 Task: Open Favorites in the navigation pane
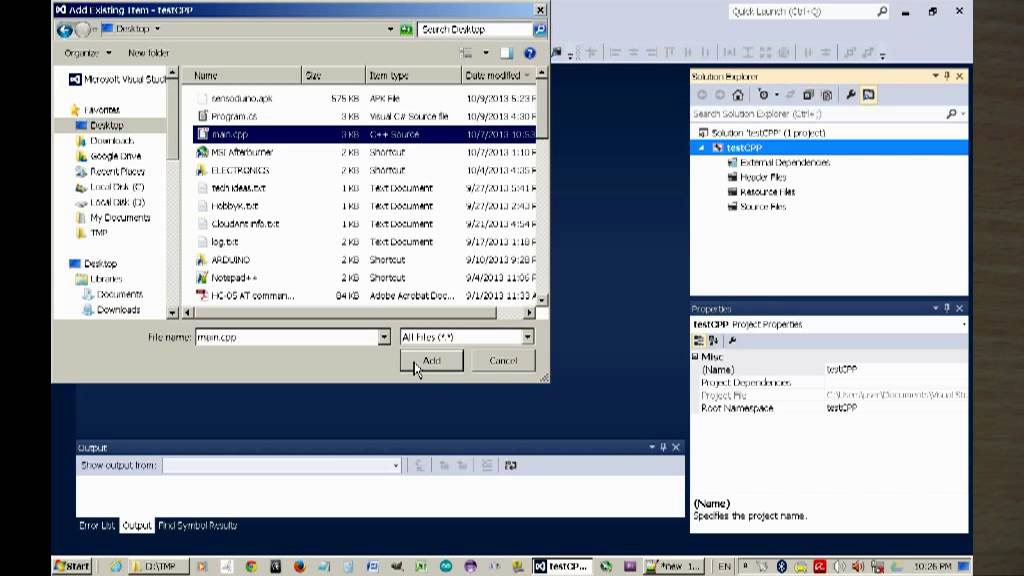pos(101,110)
